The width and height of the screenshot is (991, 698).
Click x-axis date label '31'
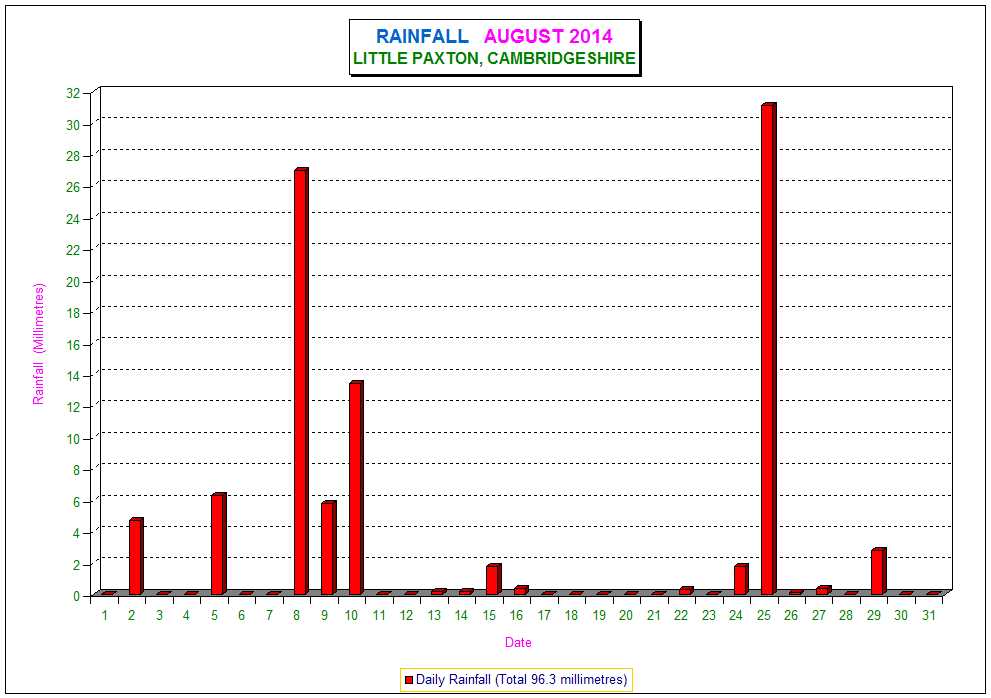928,615
